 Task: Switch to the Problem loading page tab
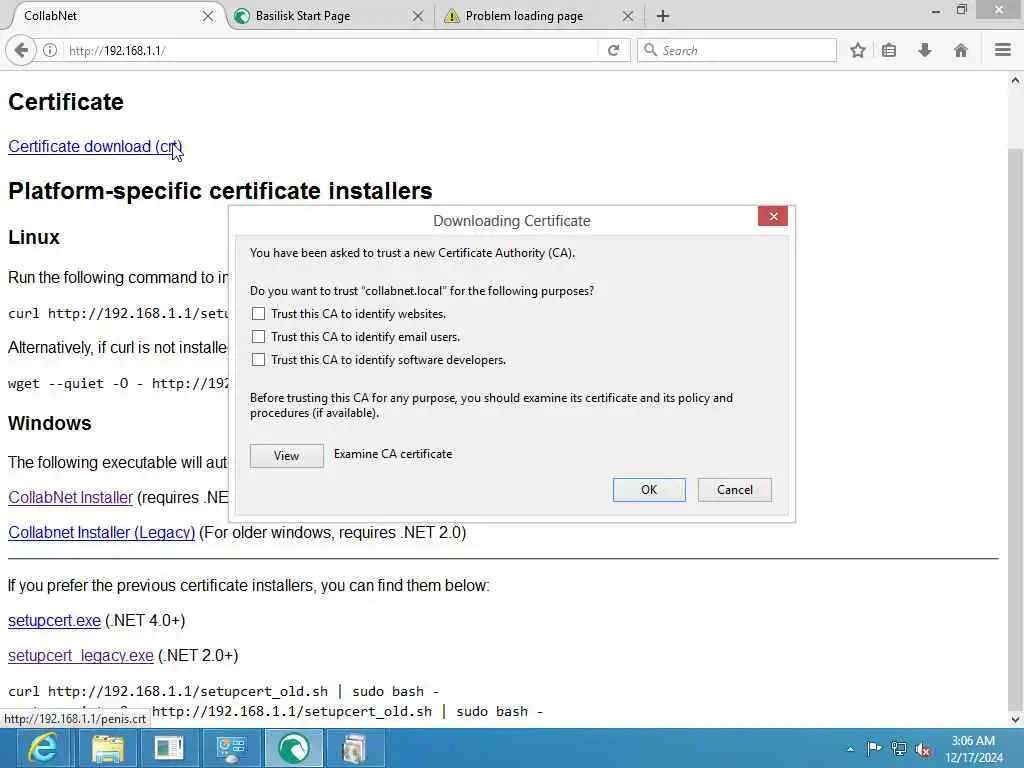(x=539, y=16)
